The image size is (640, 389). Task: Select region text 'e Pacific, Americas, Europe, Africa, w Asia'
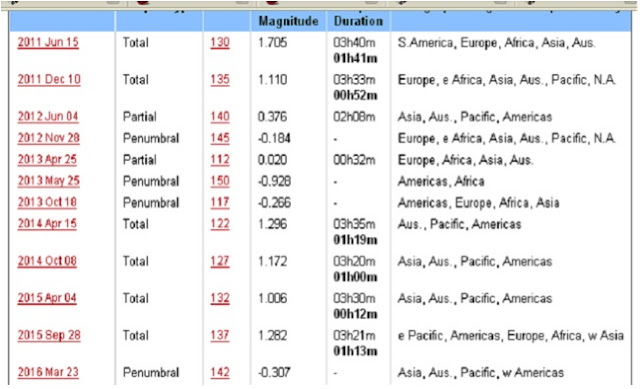[511, 336]
